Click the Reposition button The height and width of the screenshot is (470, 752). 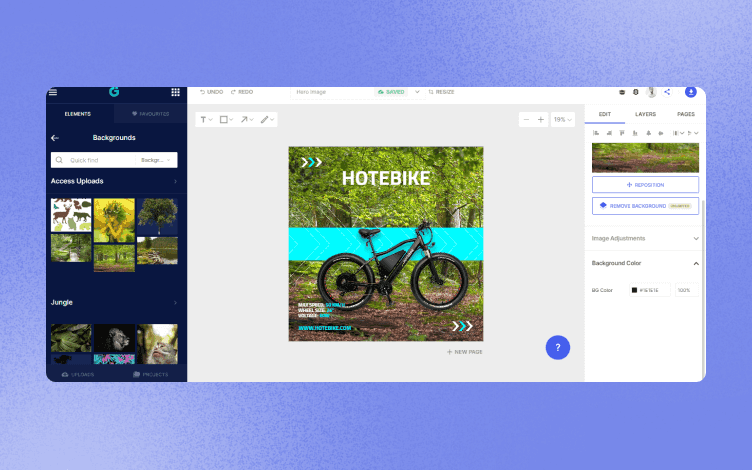coord(645,185)
